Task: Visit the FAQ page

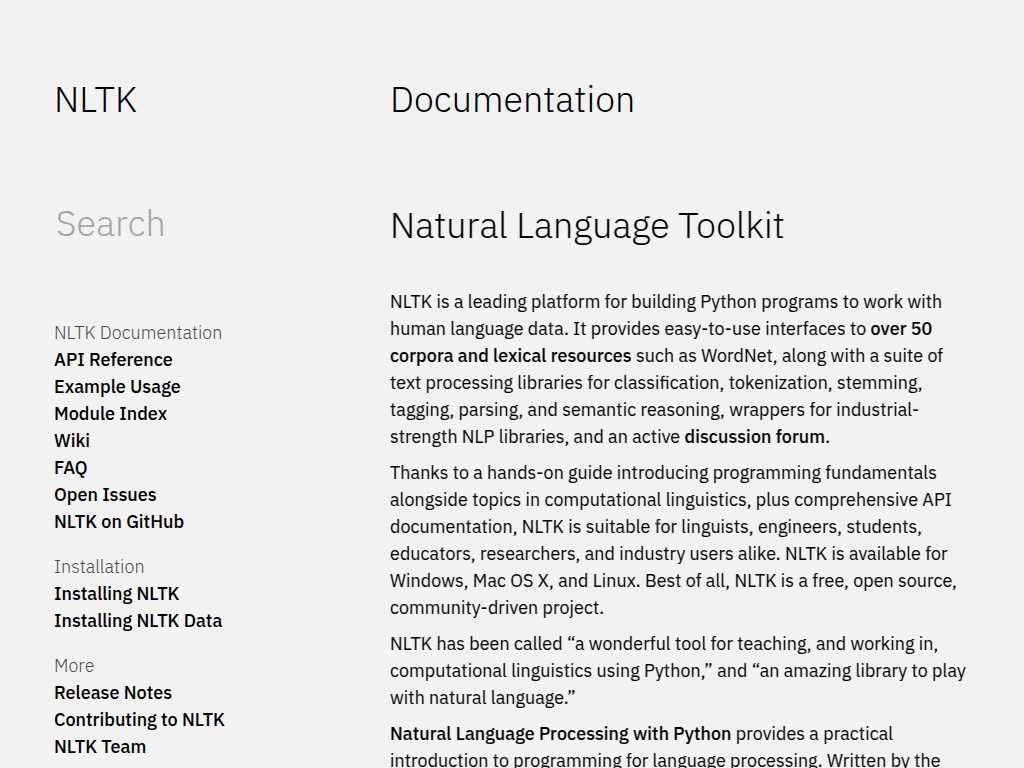Action: [71, 468]
